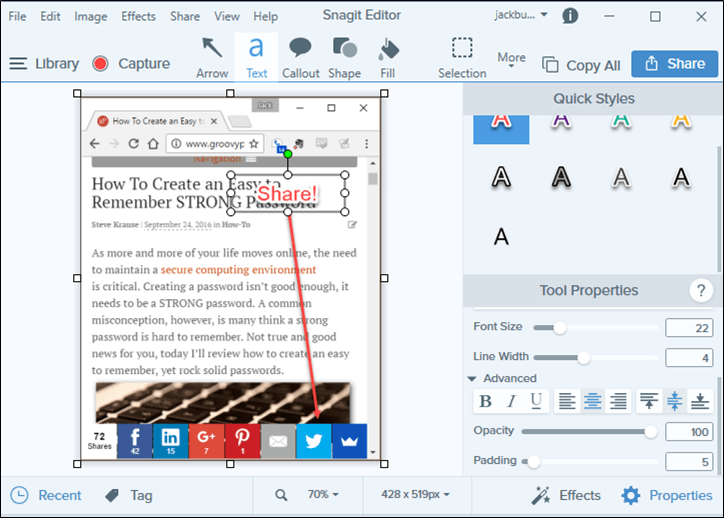This screenshot has height=518, width=724.
Task: Open the Image menu
Action: (90, 16)
